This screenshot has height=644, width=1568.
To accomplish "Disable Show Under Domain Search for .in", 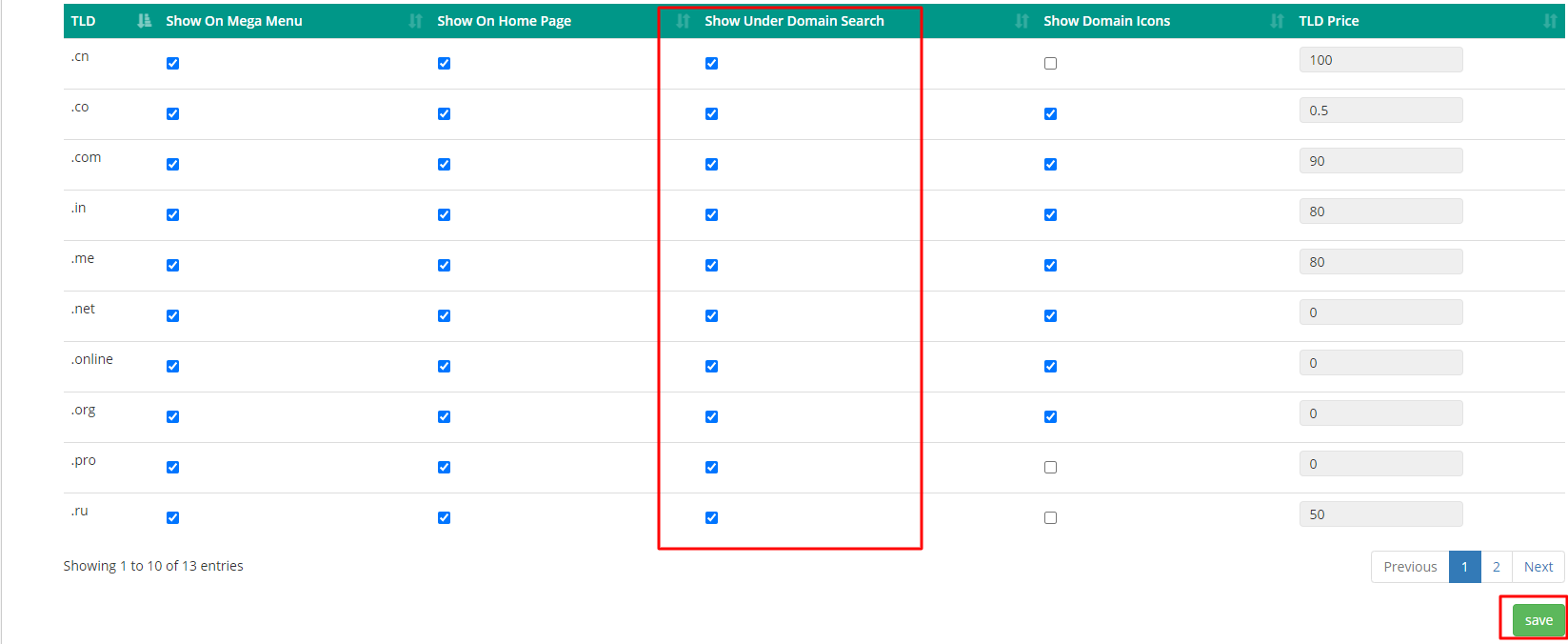I will 711,215.
